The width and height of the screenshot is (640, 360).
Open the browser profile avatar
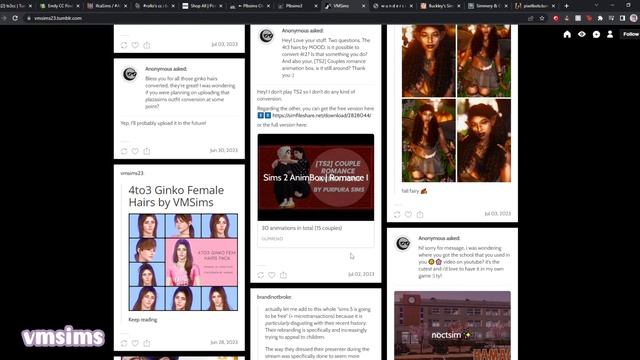pos(633,18)
